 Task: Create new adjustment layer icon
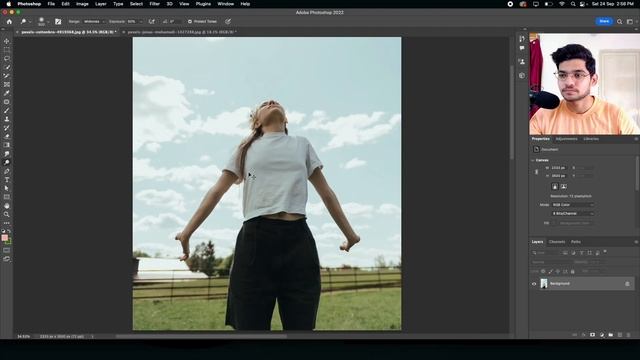[x=602, y=335]
